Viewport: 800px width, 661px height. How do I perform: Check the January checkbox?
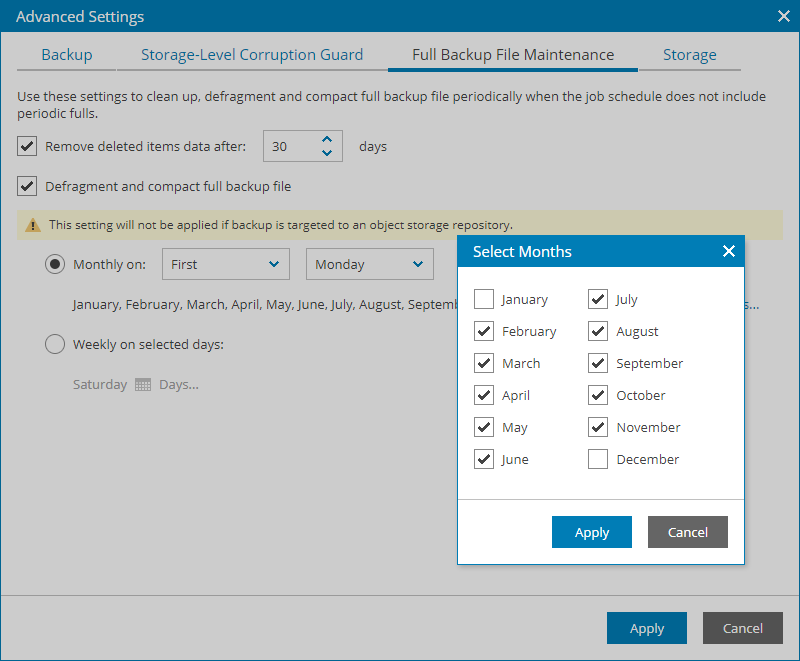click(x=484, y=299)
